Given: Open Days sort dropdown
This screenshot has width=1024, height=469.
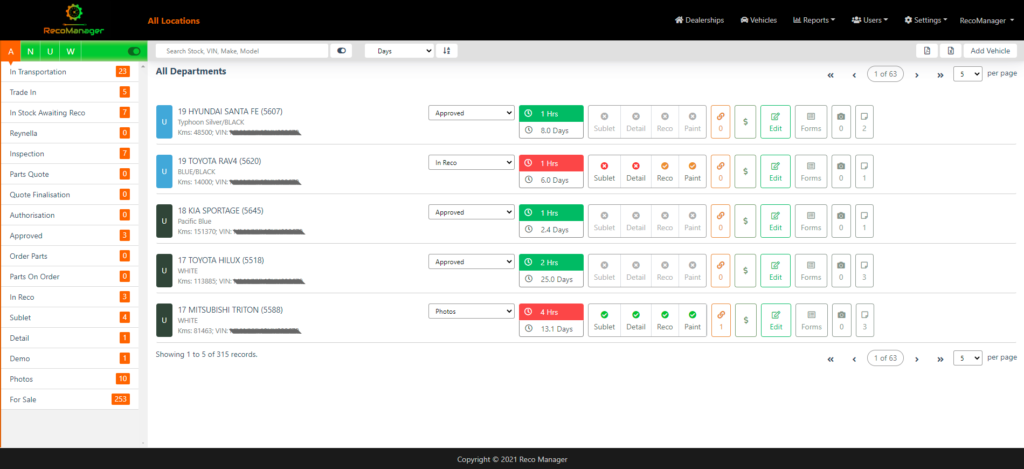Looking at the screenshot, I should coord(399,50).
